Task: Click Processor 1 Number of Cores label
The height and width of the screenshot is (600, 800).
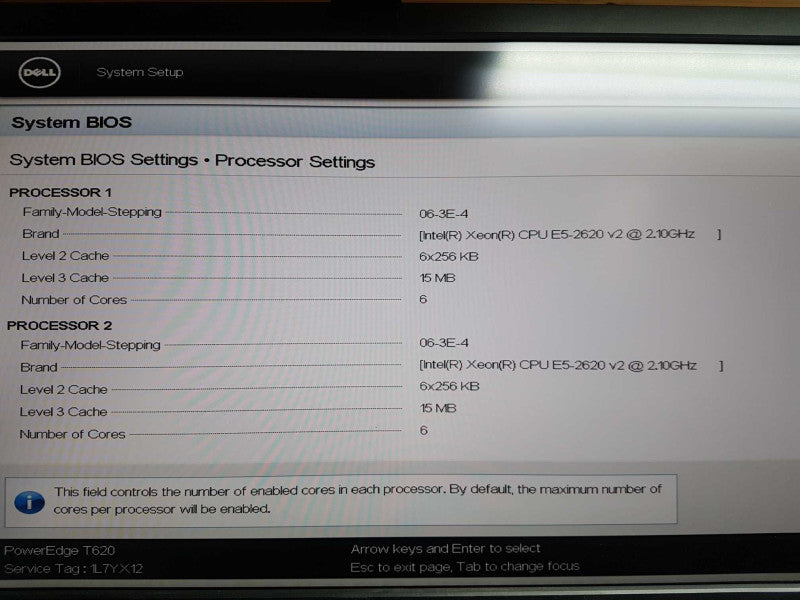Action: coord(74,300)
